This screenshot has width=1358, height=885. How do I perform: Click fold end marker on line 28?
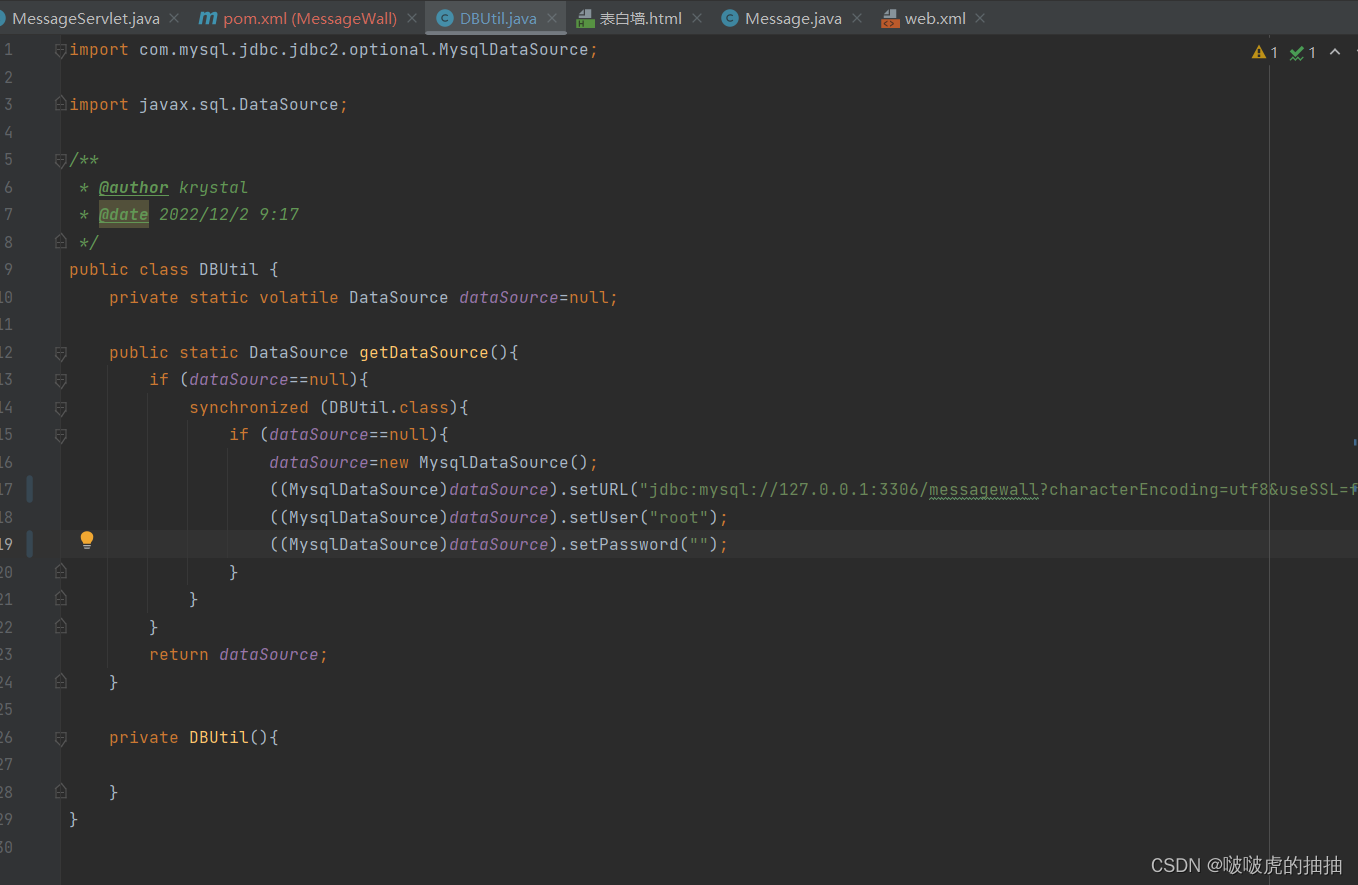pyautogui.click(x=61, y=791)
